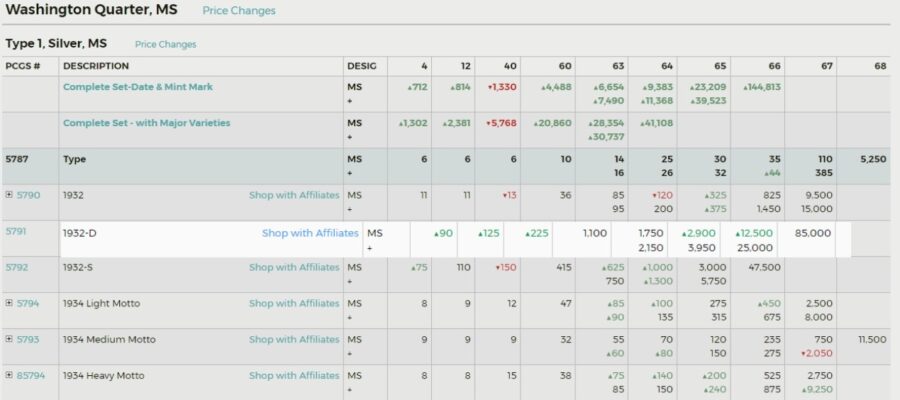
Task: Shop with Affiliates for 1932-D
Action: pyautogui.click(x=310, y=233)
